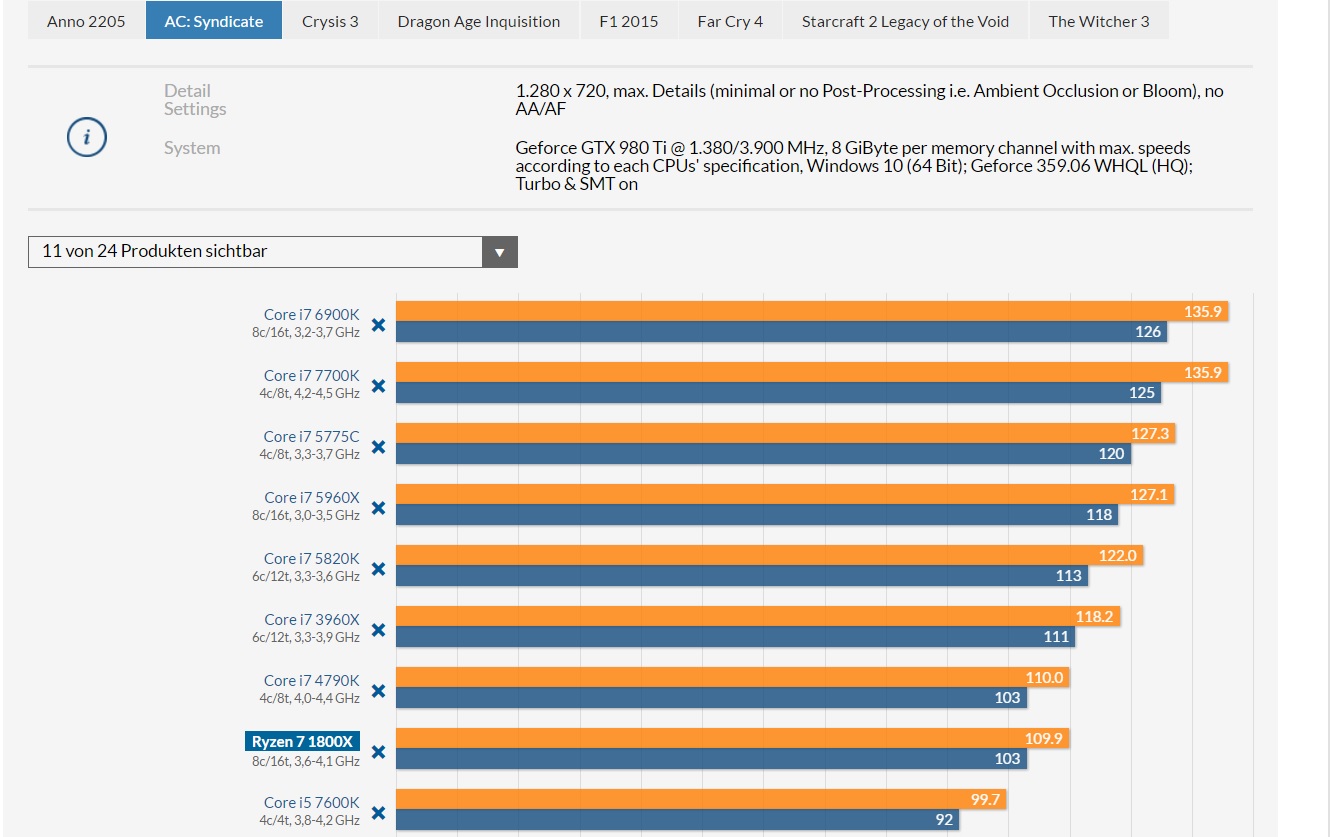The height and width of the screenshot is (837, 1330).
Task: Click the dropdown arrow of product selector
Action: click(500, 252)
